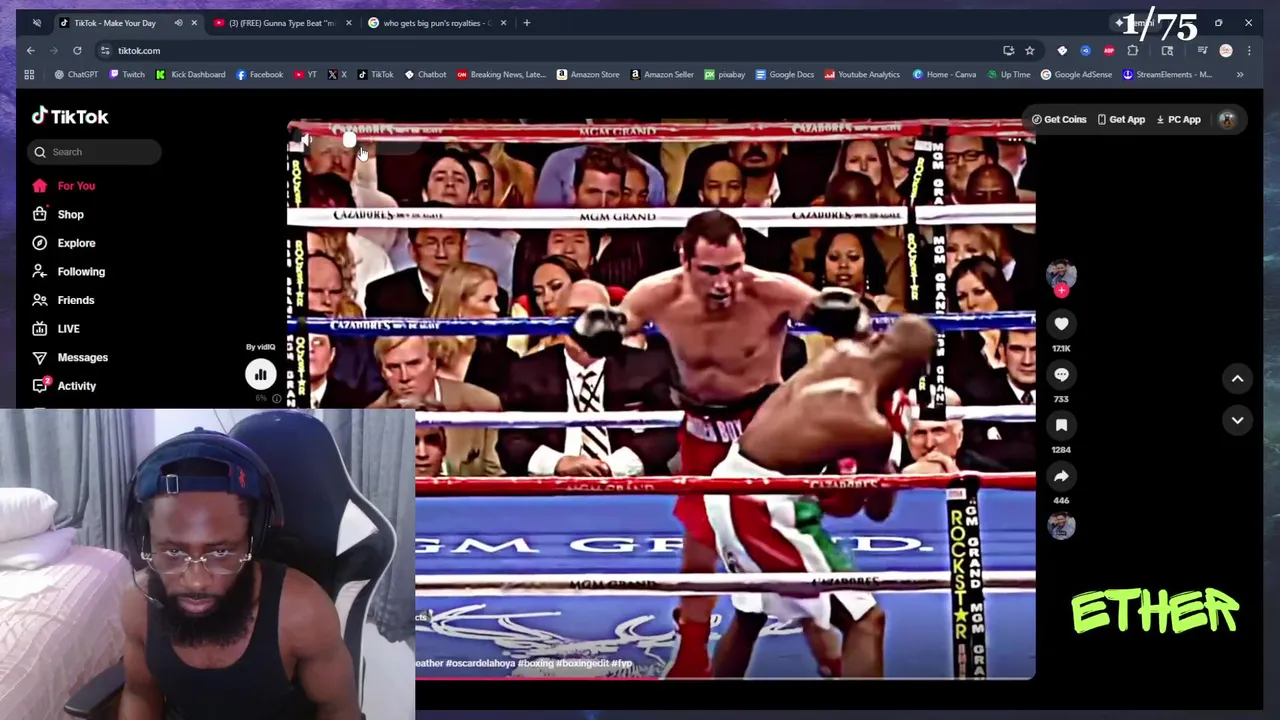Open the TikTok profile avatar menu
Image resolution: width=1280 pixels, height=720 pixels.
pyautogui.click(x=1227, y=119)
